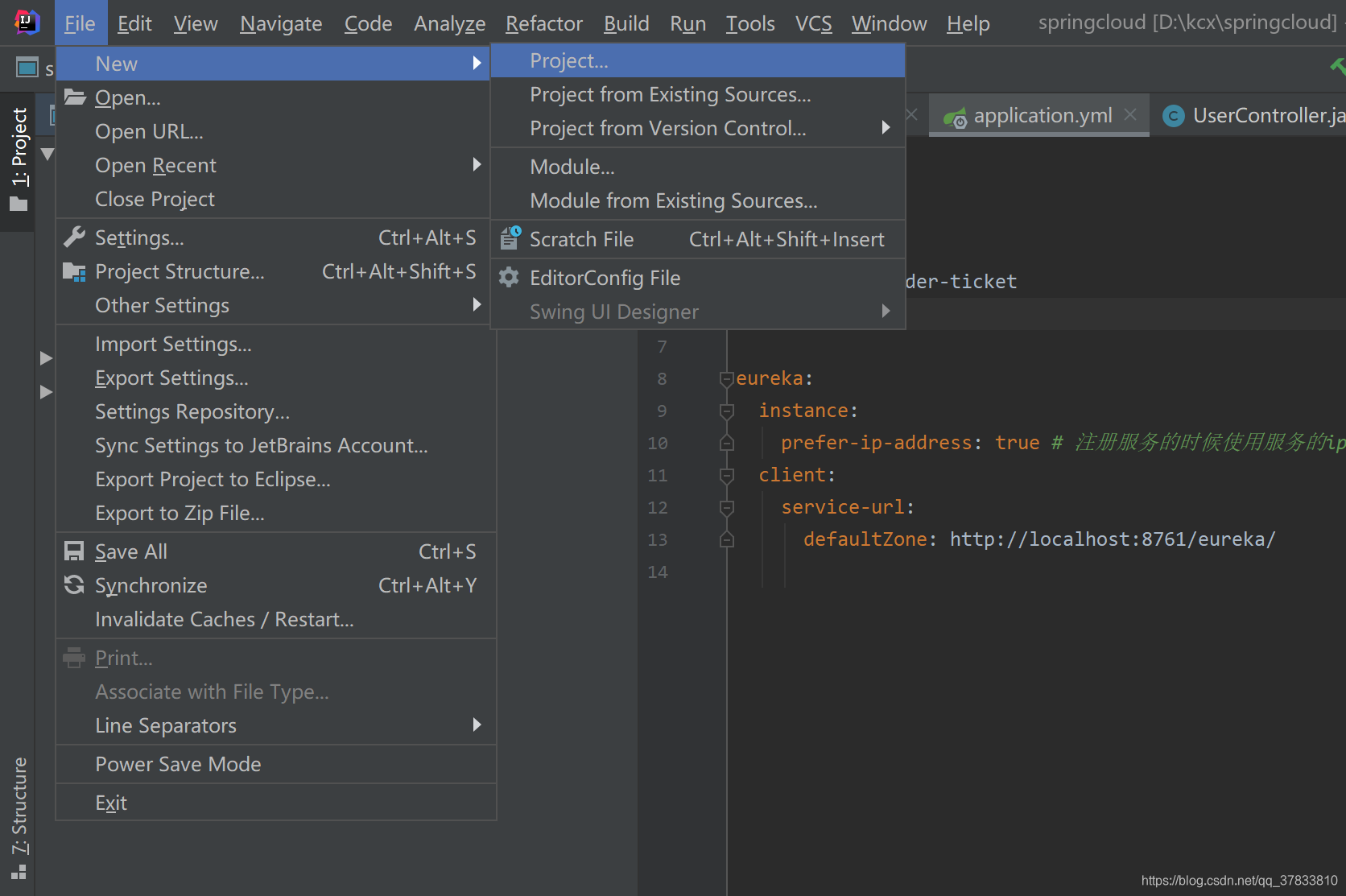Choose Project from Existing Sources...
The image size is (1346, 896).
click(x=698, y=95)
